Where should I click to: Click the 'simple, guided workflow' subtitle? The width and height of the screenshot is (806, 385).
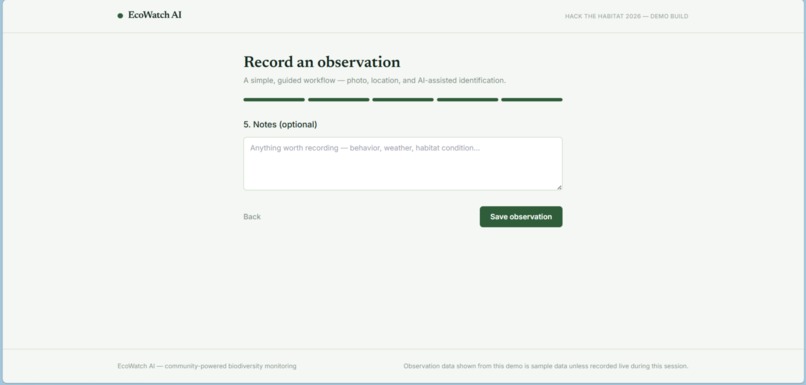(374, 80)
